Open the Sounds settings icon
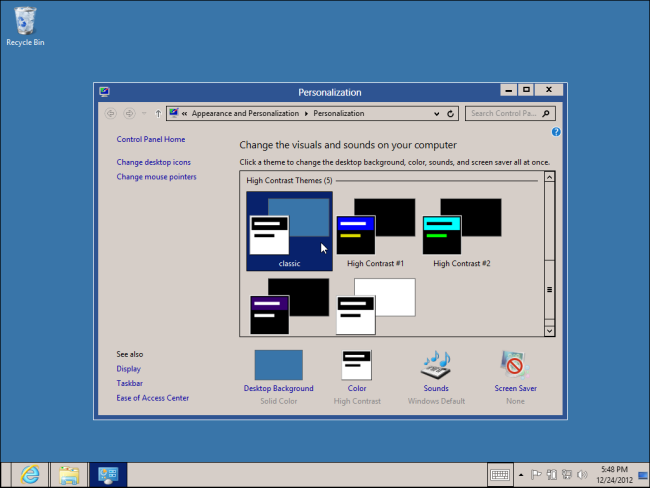The image size is (650, 488). click(435, 364)
